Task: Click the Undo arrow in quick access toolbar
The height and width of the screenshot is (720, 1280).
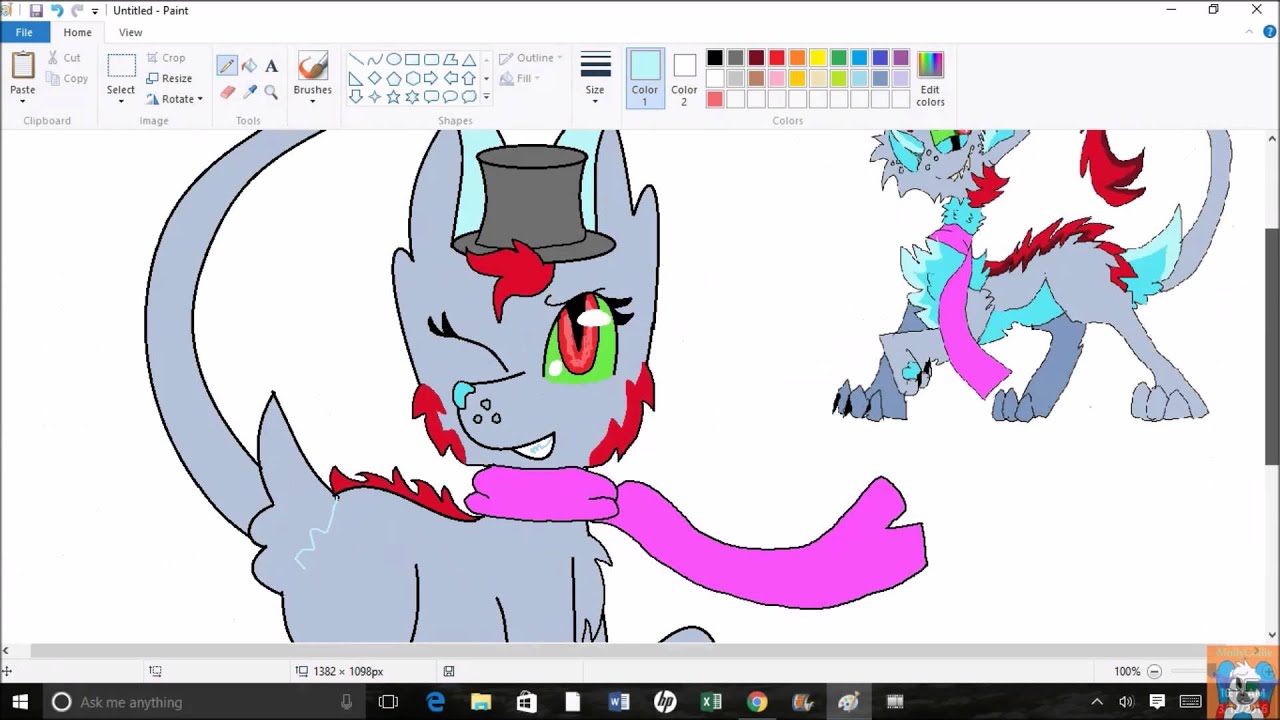Action: coord(57,10)
